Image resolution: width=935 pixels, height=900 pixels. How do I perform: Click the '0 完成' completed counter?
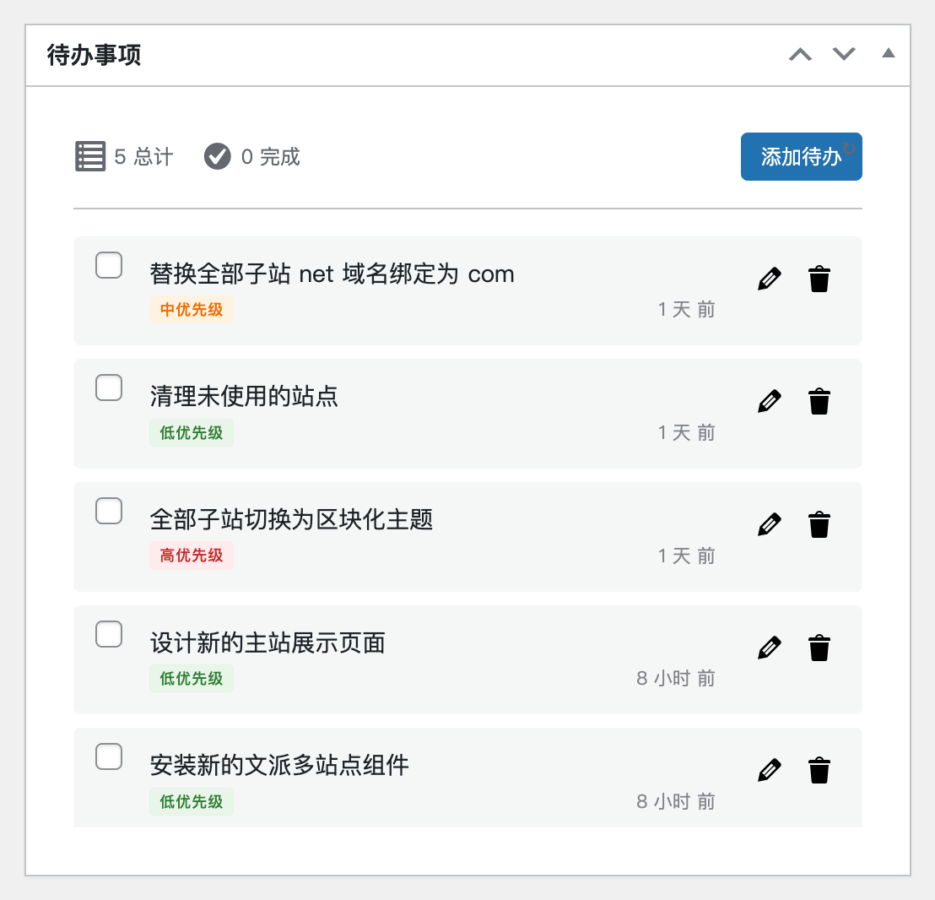252,157
